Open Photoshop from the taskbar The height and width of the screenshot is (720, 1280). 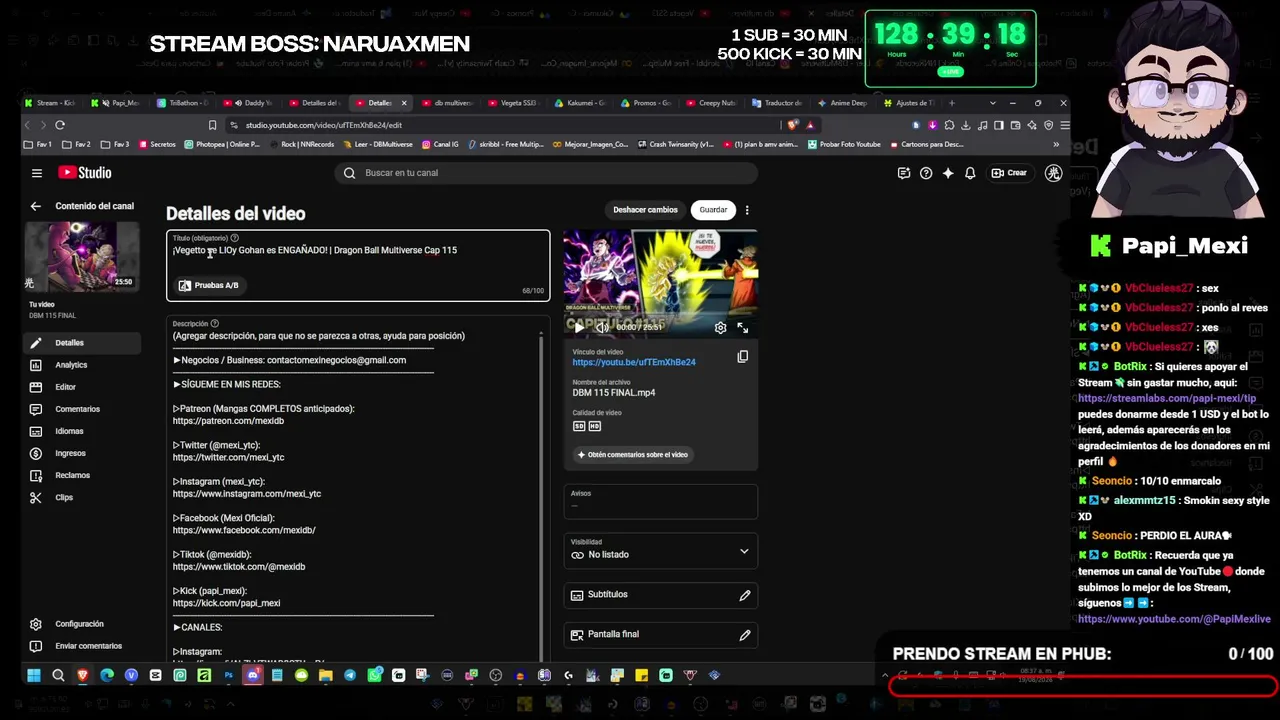coord(228,676)
